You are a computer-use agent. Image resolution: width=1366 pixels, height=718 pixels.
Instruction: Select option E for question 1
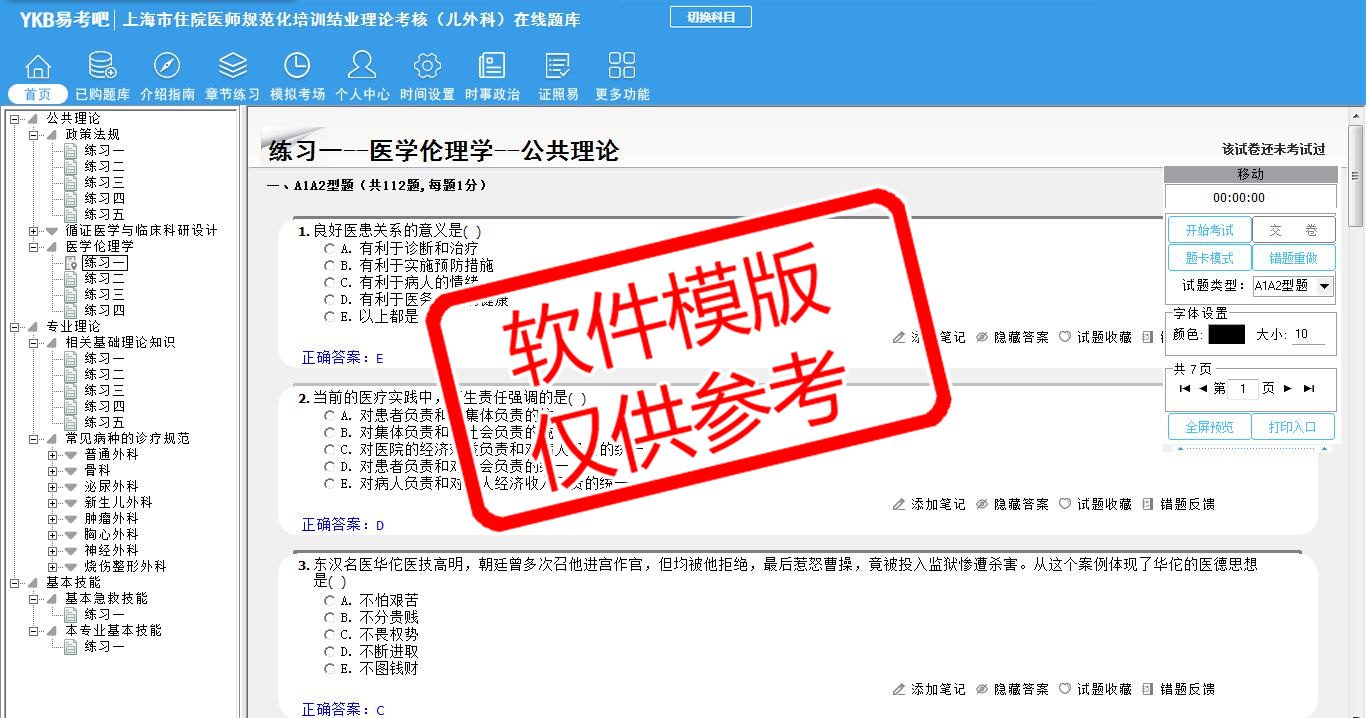(x=329, y=317)
